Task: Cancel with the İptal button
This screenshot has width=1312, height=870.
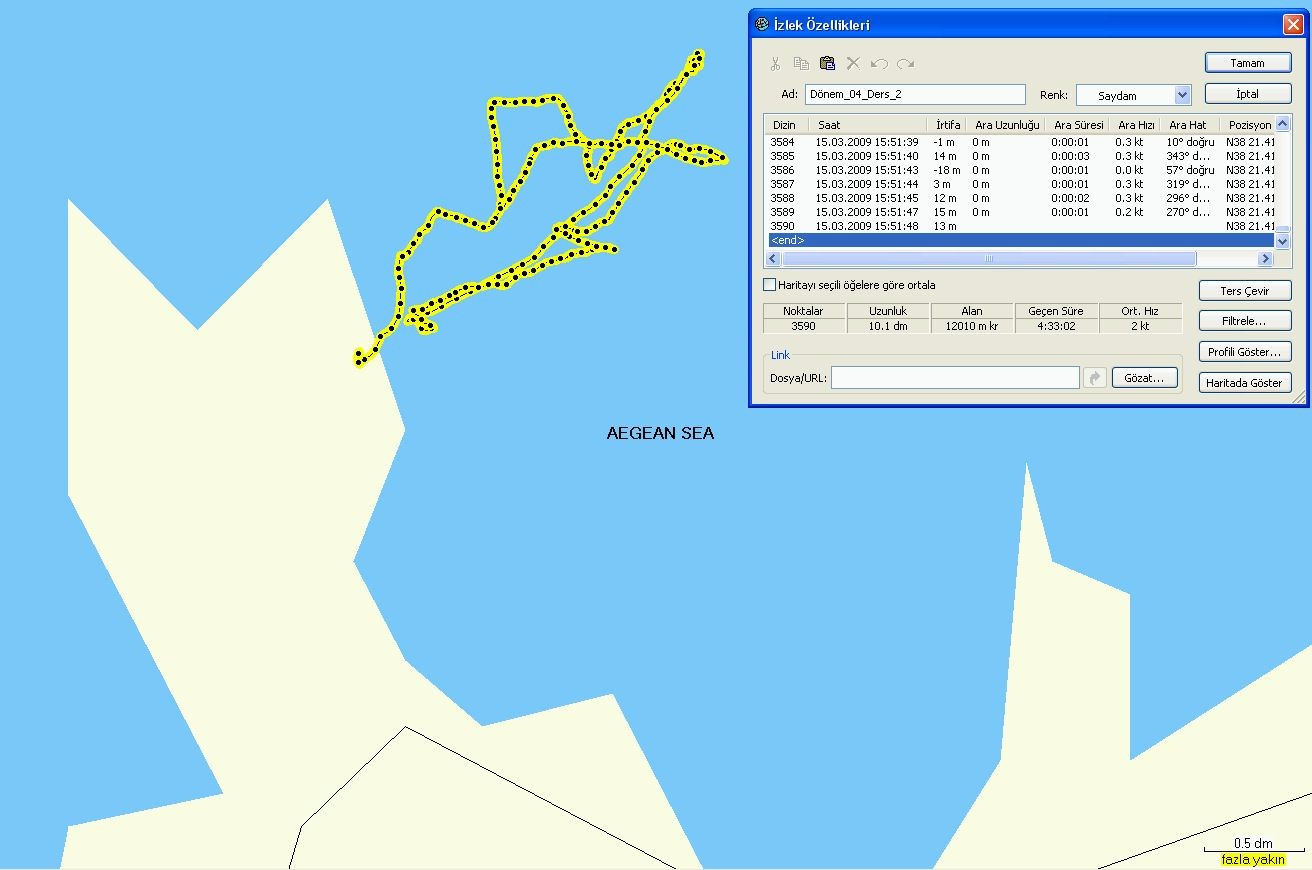Action: coord(1247,94)
